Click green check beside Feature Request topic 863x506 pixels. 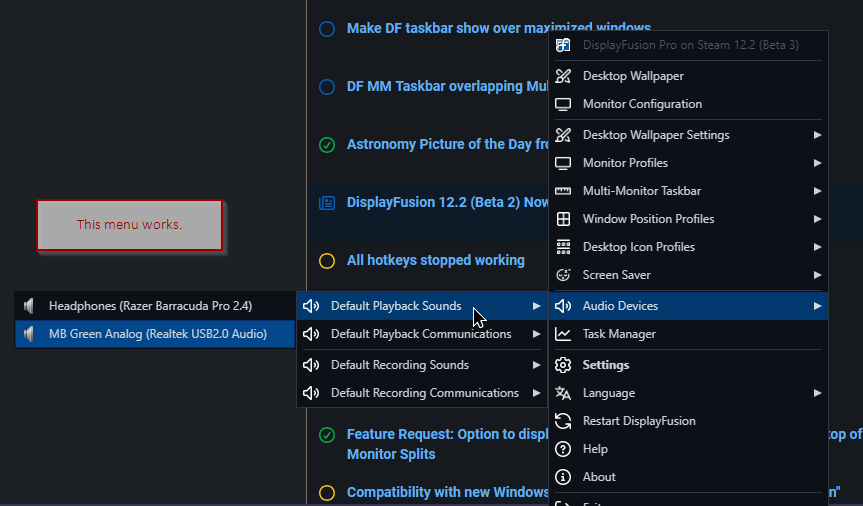(327, 435)
